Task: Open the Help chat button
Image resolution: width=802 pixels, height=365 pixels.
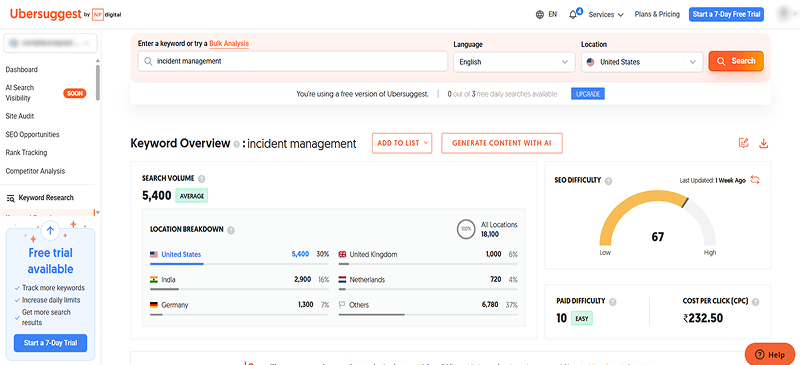Action: (x=770, y=354)
